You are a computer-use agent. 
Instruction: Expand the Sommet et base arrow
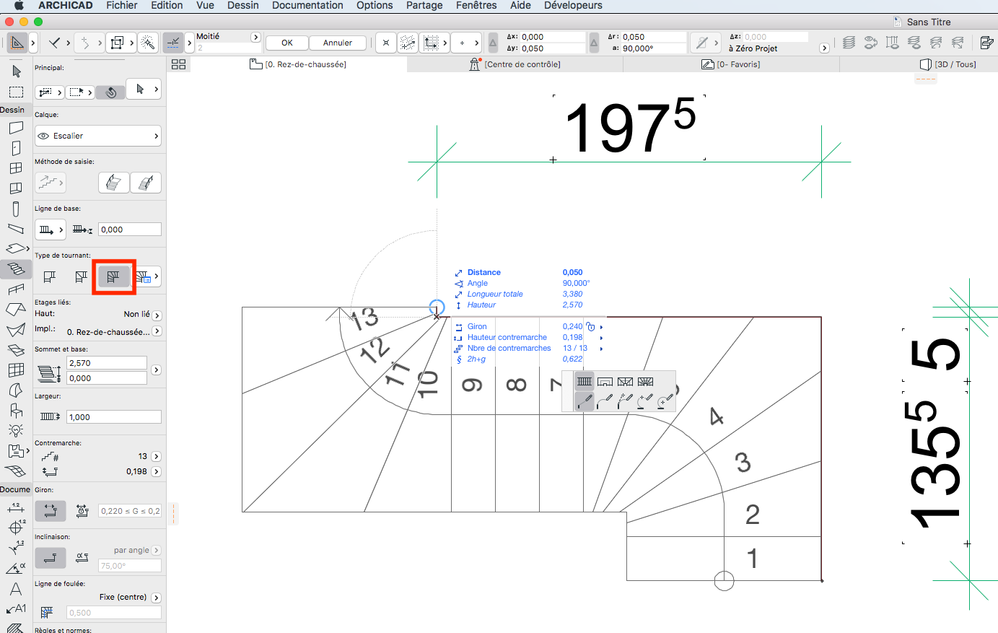pyautogui.click(x=157, y=370)
